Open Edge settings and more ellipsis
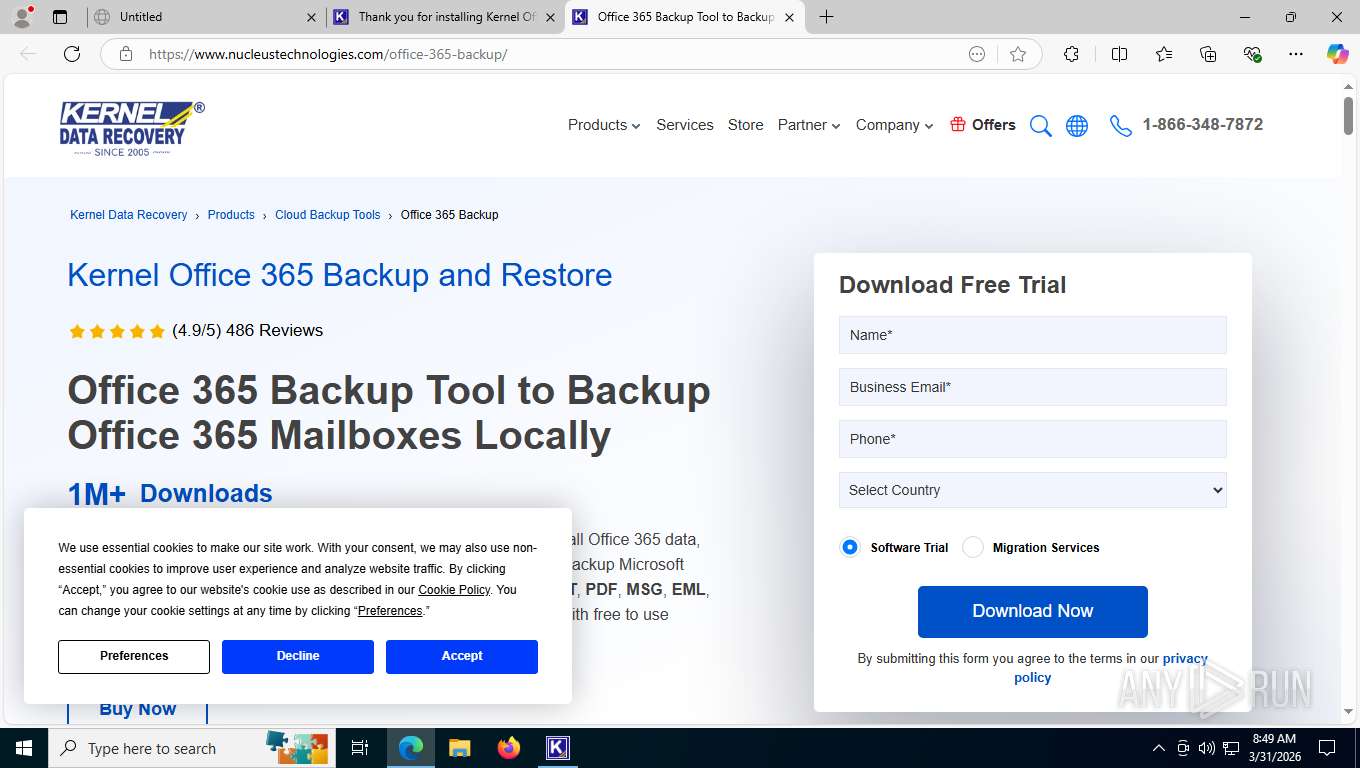Image resolution: width=1360 pixels, height=768 pixels. 1296,54
